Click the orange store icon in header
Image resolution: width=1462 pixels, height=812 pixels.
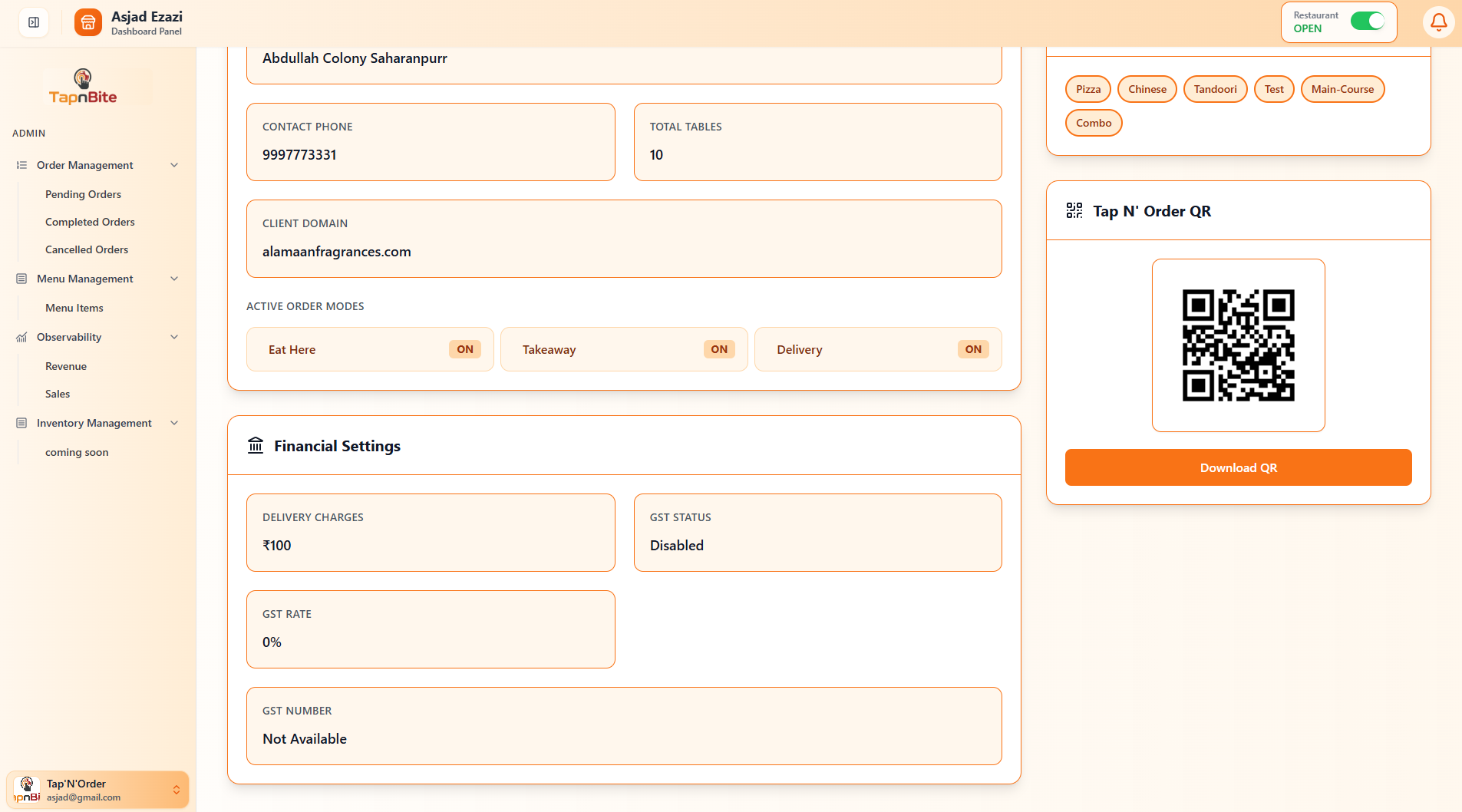(87, 22)
